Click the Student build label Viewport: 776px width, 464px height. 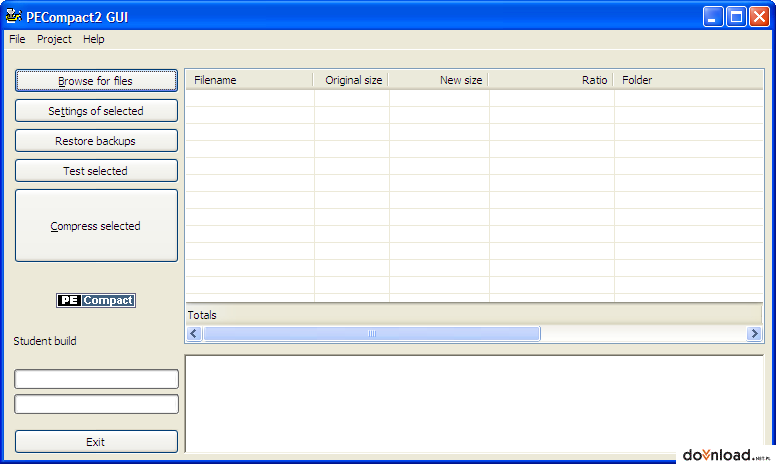click(x=45, y=341)
